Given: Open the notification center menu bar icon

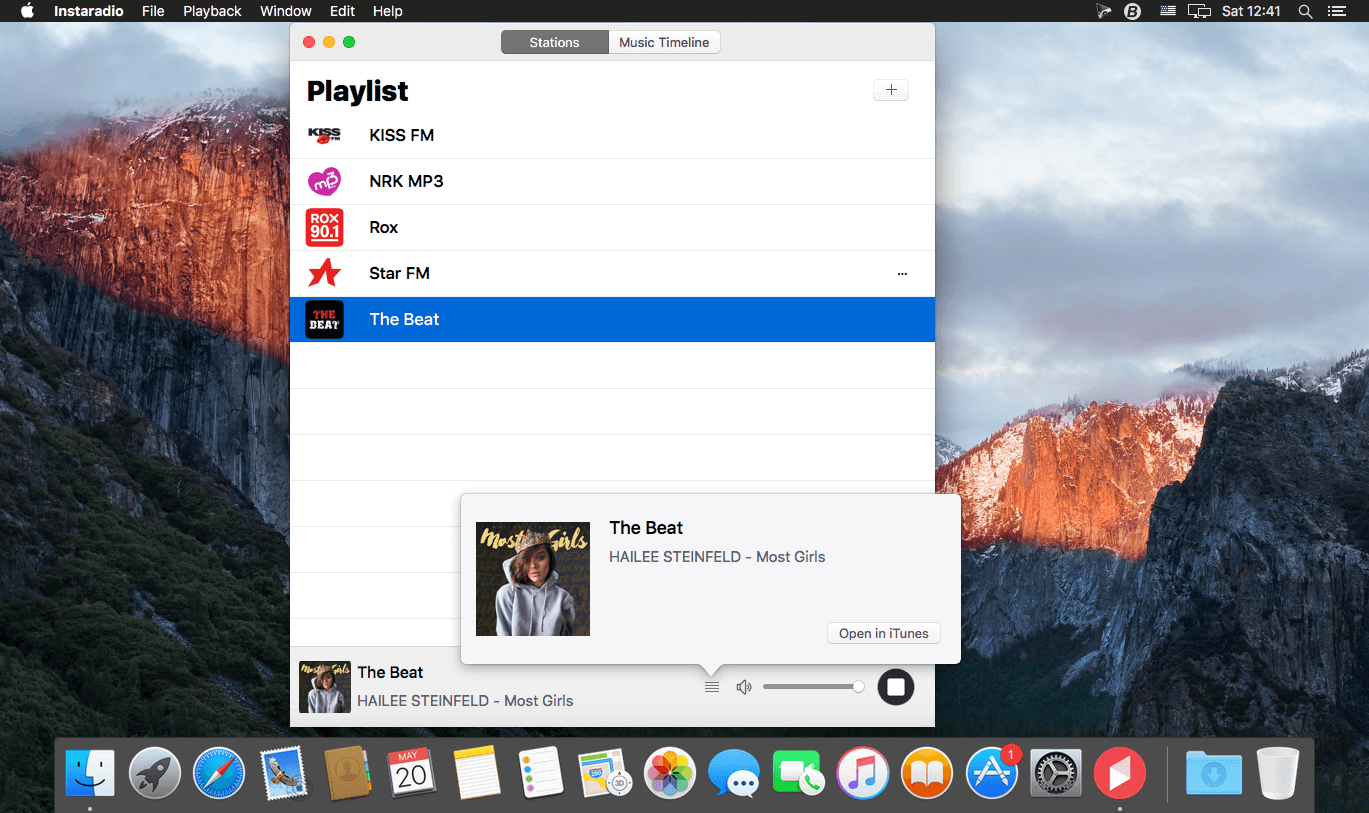Looking at the screenshot, I should click(x=1337, y=11).
